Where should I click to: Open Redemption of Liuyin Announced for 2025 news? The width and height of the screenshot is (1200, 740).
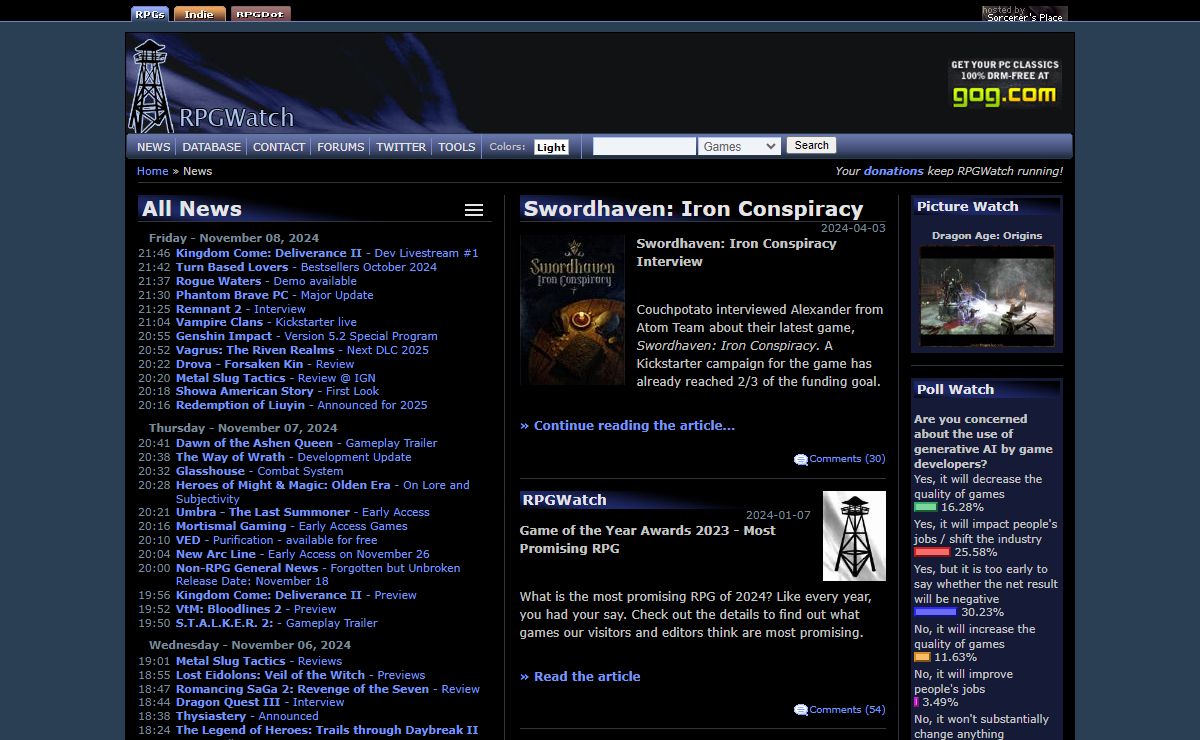(302, 405)
